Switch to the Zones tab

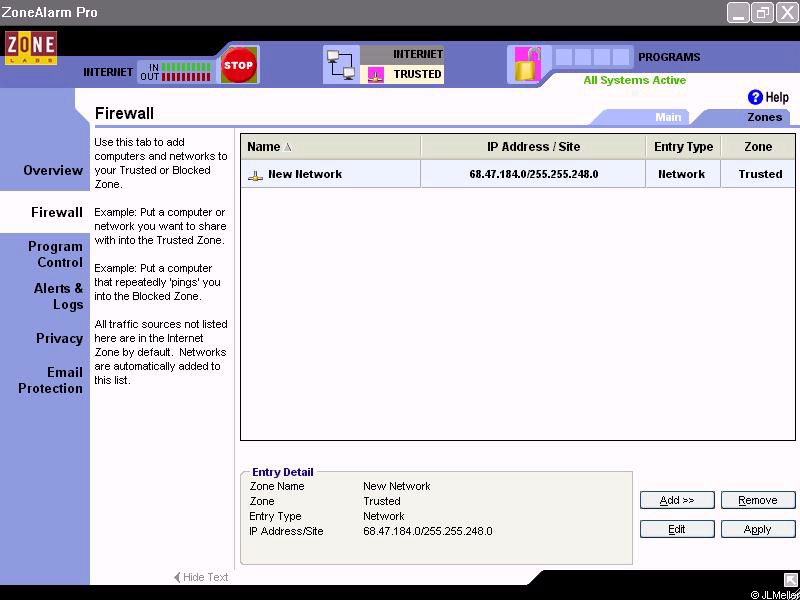[x=764, y=117]
